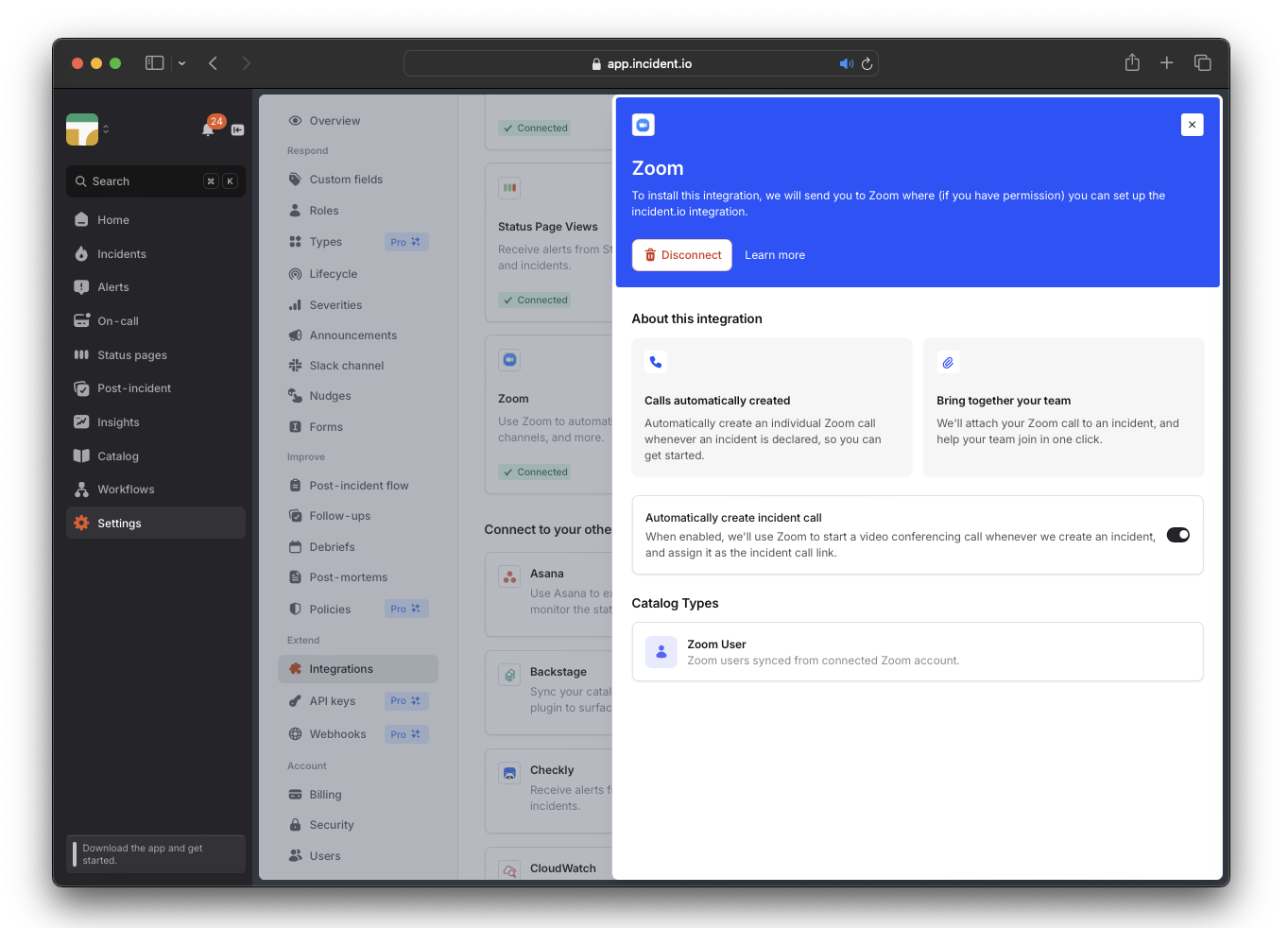Screen dimensions: 1288x928
Task: Open Severities settings
Action: tap(358, 305)
